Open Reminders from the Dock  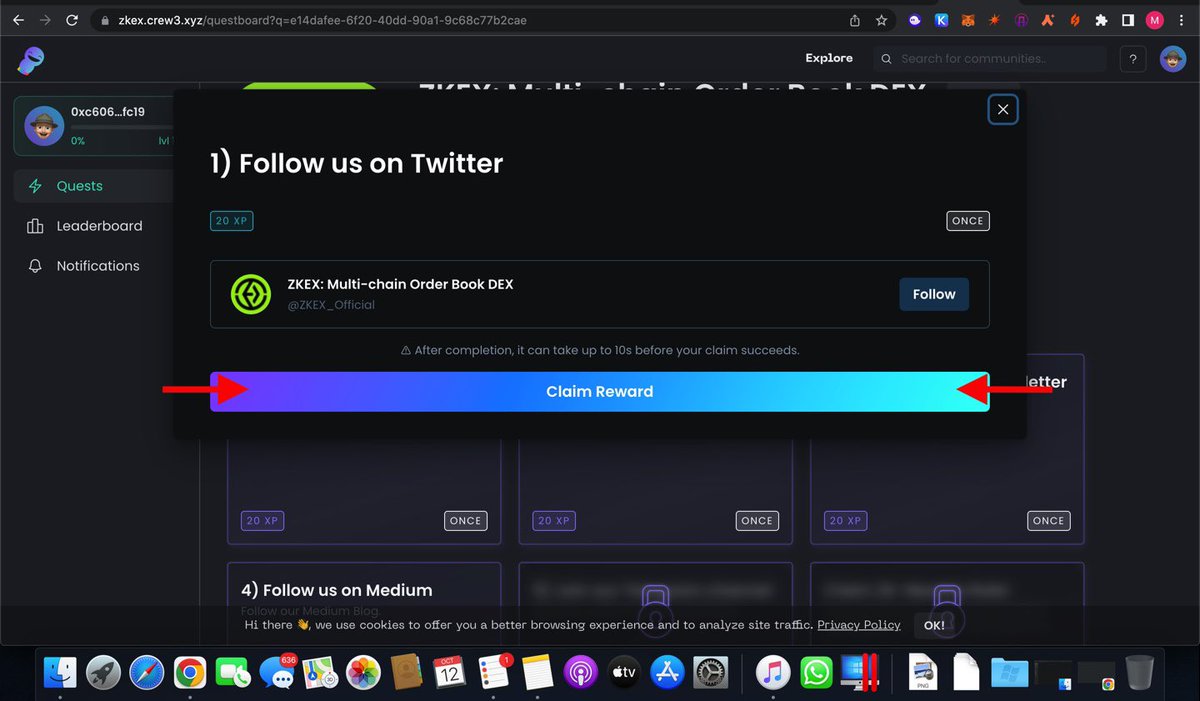click(494, 672)
